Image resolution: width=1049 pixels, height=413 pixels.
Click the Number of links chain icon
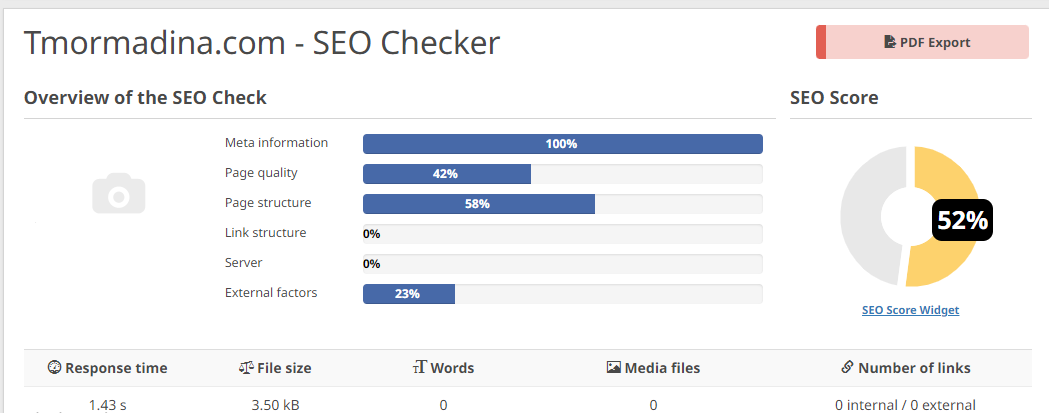(847, 368)
